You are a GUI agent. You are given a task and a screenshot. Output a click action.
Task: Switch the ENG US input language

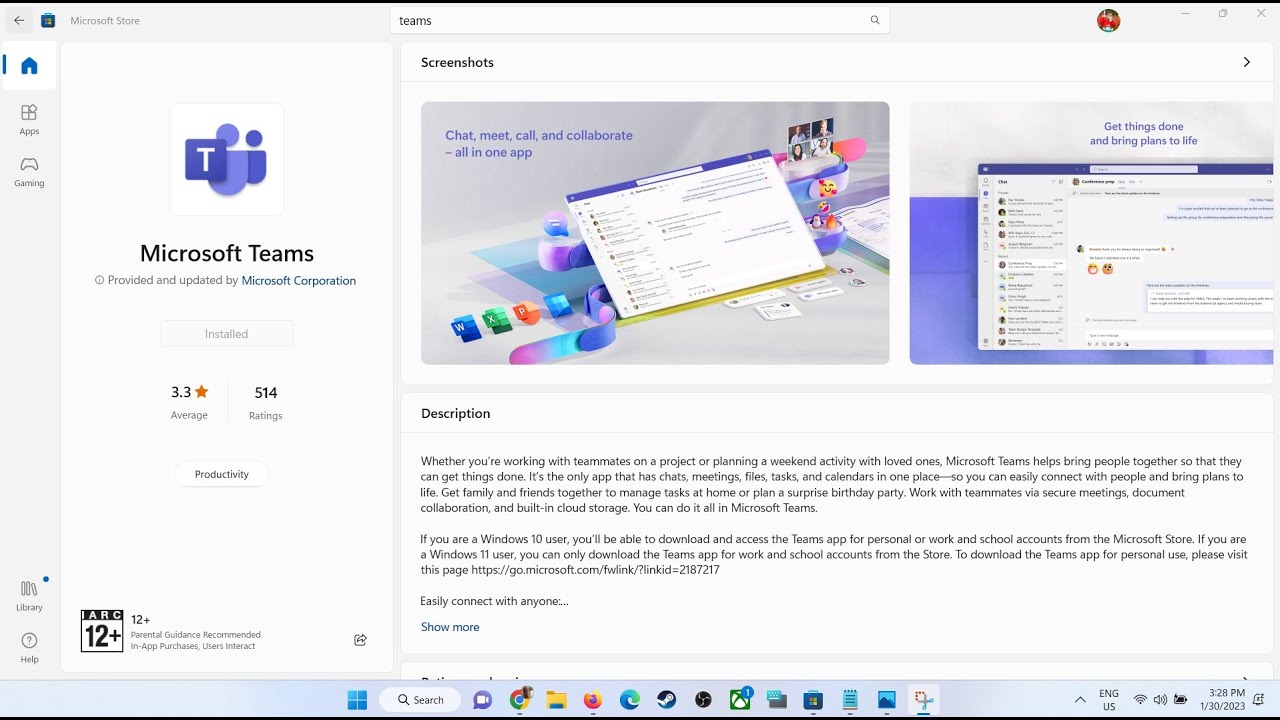click(1109, 700)
